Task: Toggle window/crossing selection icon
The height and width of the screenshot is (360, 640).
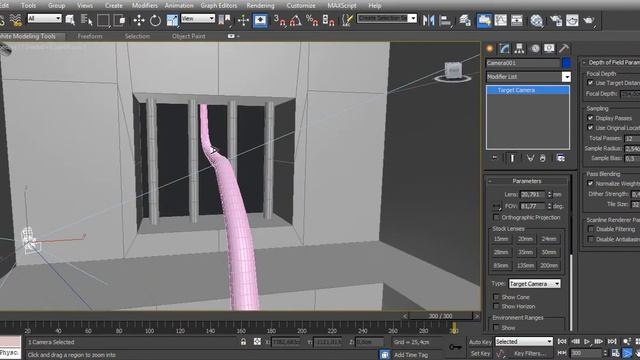Action: pyautogui.click(x=119, y=20)
